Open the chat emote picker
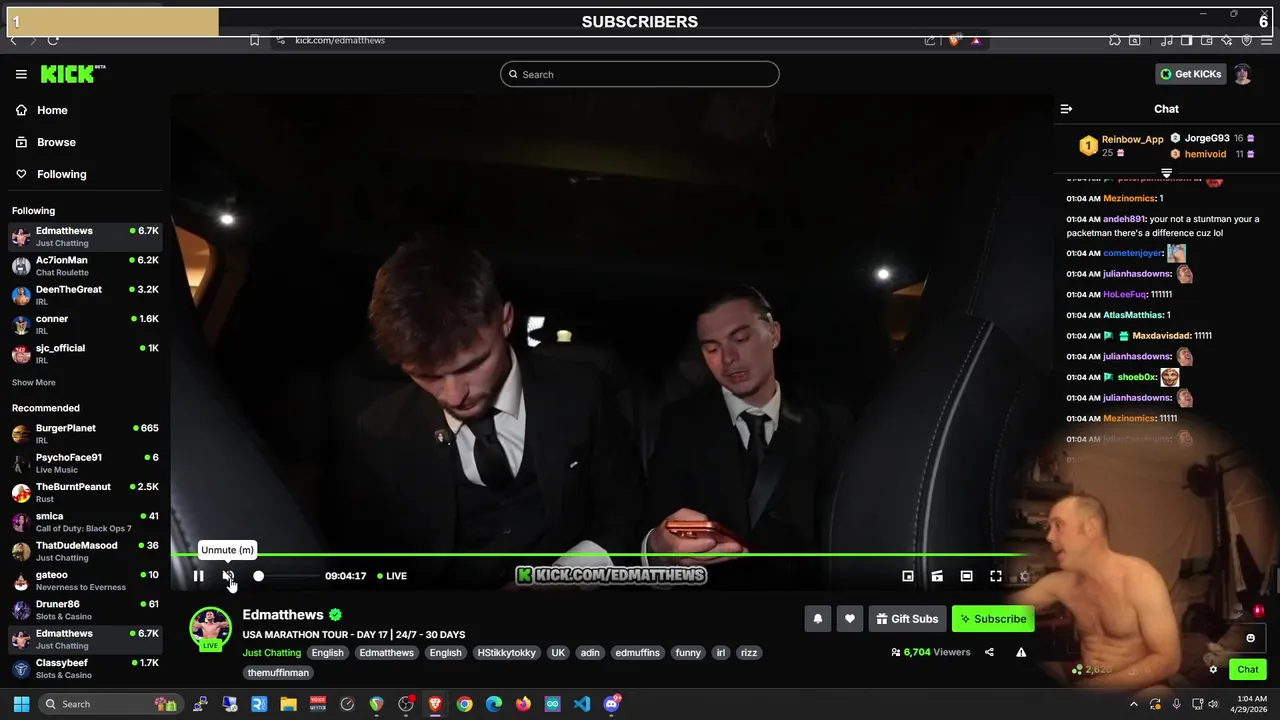 click(x=1250, y=638)
